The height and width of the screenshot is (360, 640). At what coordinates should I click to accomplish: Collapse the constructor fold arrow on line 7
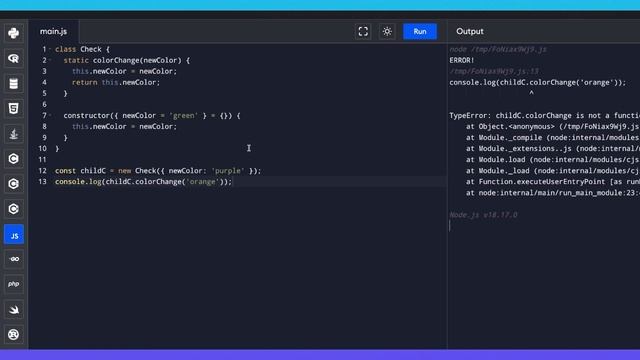tap(50, 116)
